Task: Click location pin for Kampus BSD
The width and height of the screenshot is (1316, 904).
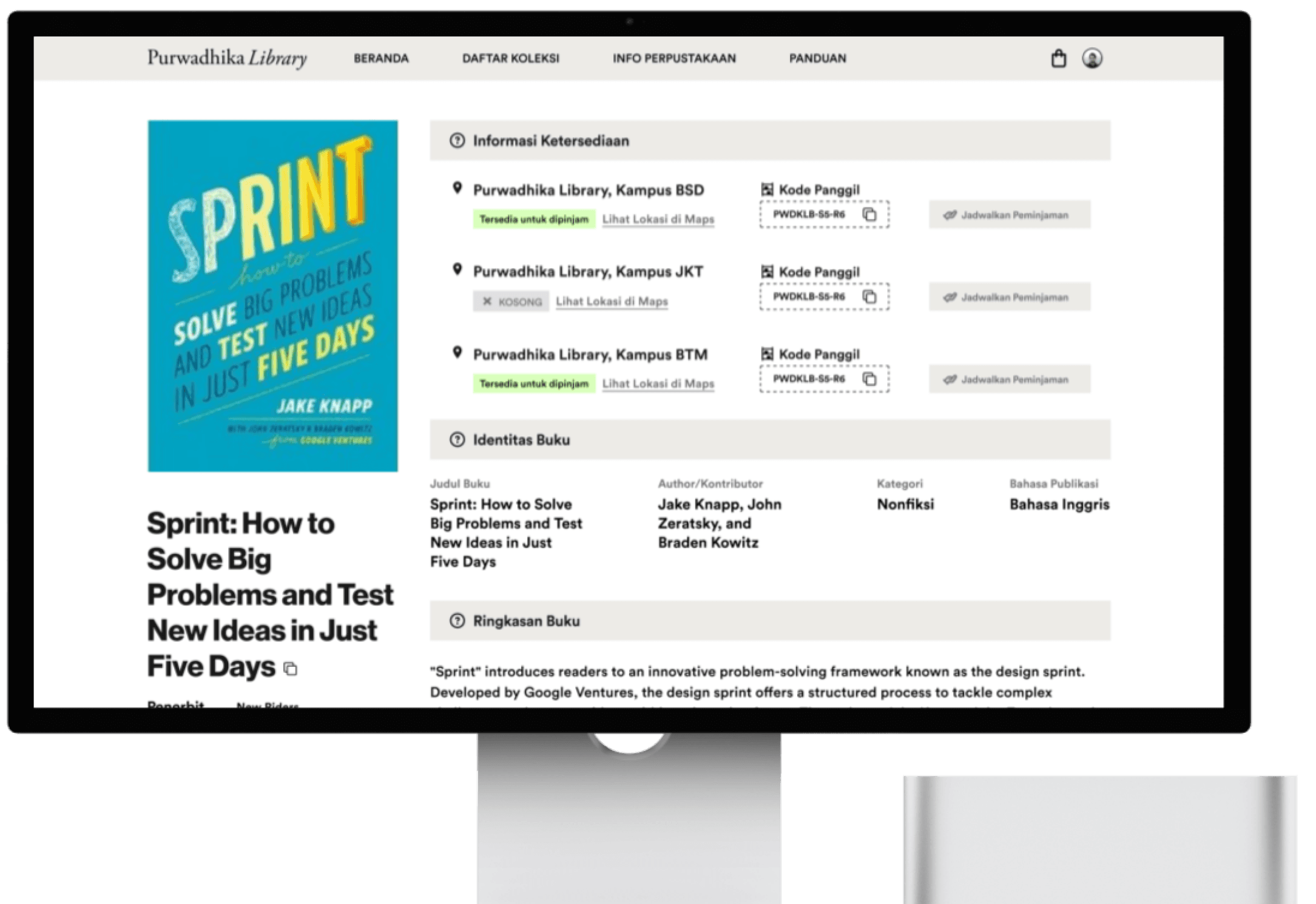Action: (457, 188)
